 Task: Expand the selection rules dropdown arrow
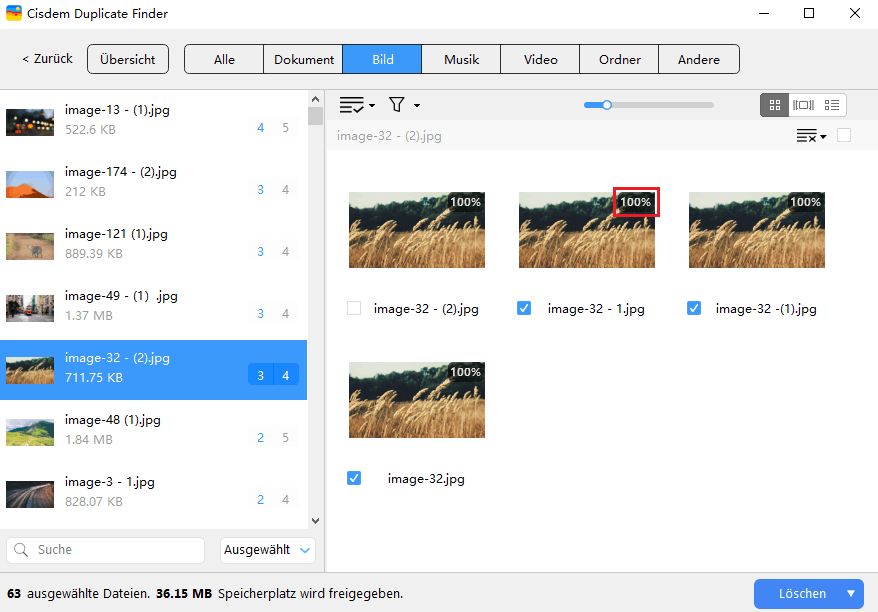tap(372, 105)
